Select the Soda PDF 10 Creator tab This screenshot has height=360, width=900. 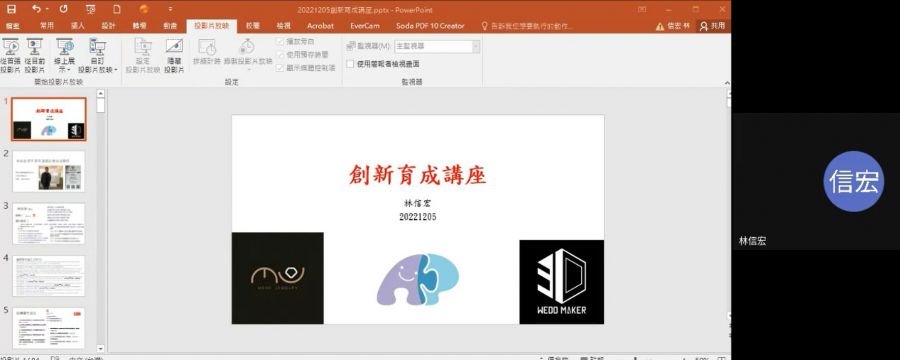tap(430, 26)
